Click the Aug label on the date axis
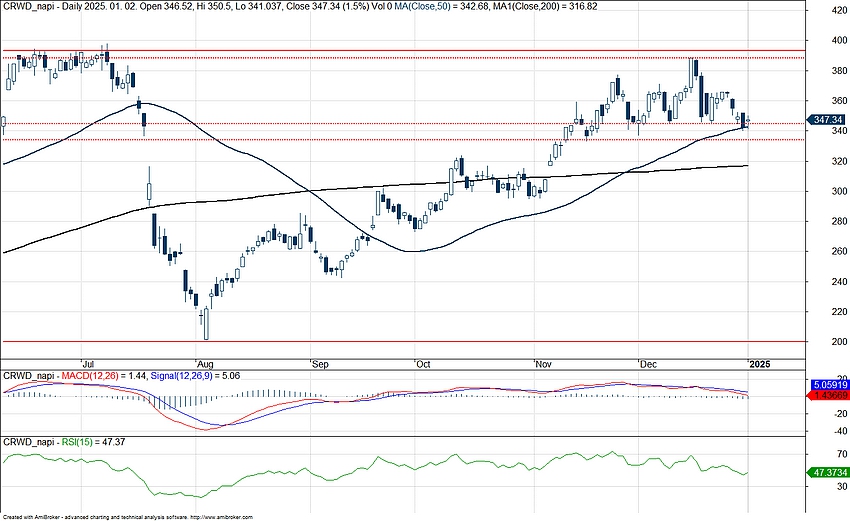The image size is (850, 521). (206, 364)
